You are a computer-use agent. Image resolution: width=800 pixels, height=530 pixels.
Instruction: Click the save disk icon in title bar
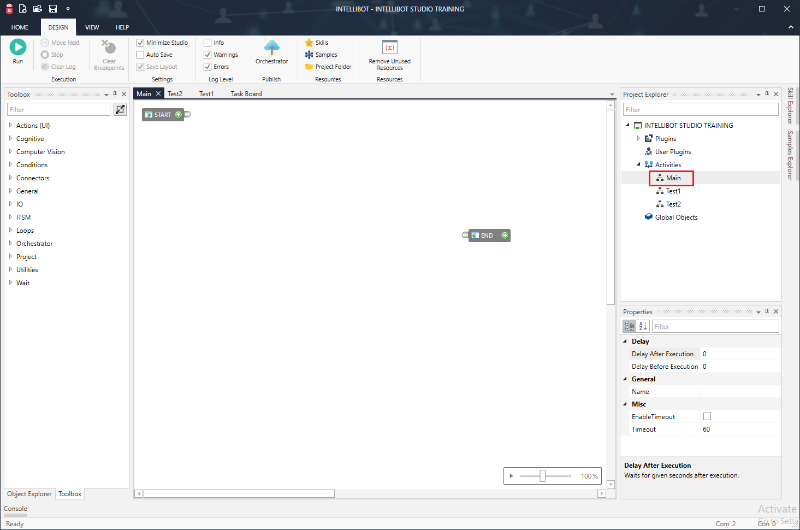pyautogui.click(x=51, y=7)
